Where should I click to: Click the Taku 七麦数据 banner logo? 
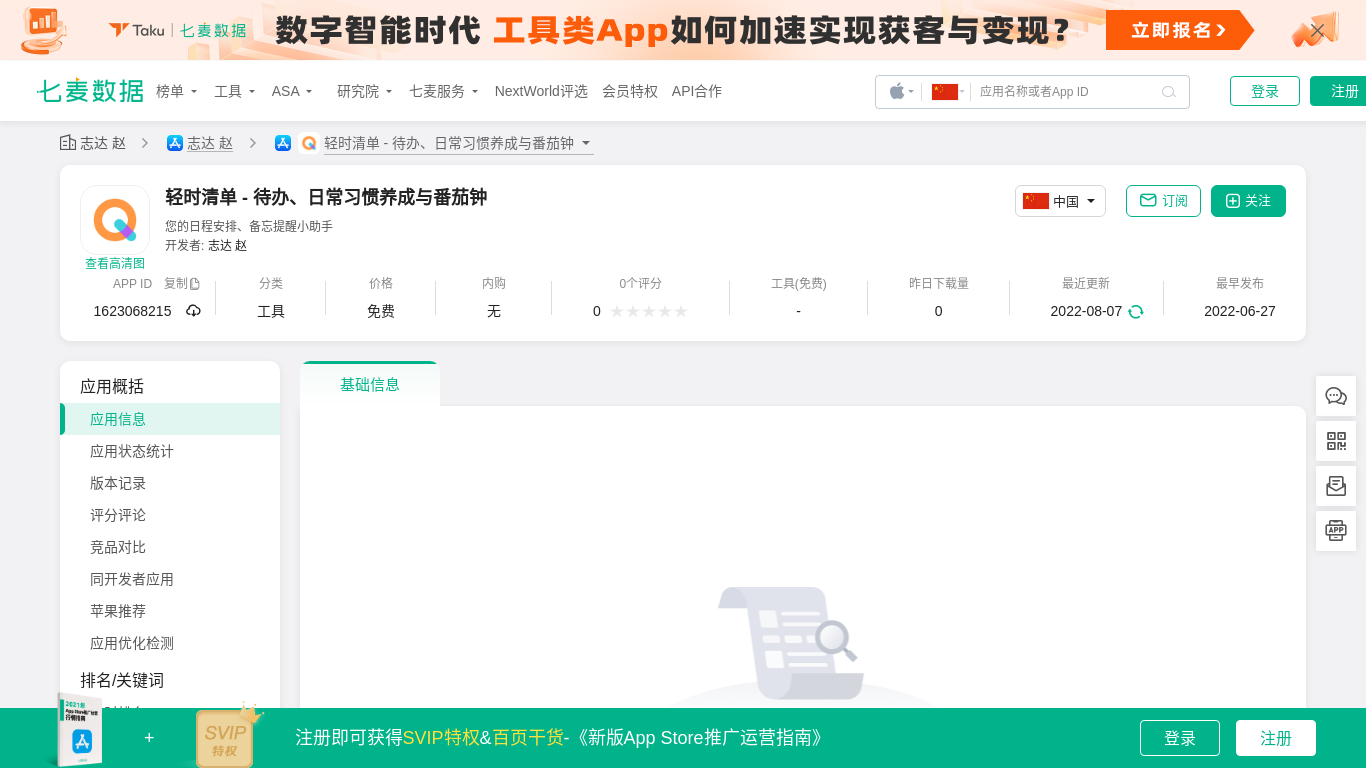(x=178, y=30)
